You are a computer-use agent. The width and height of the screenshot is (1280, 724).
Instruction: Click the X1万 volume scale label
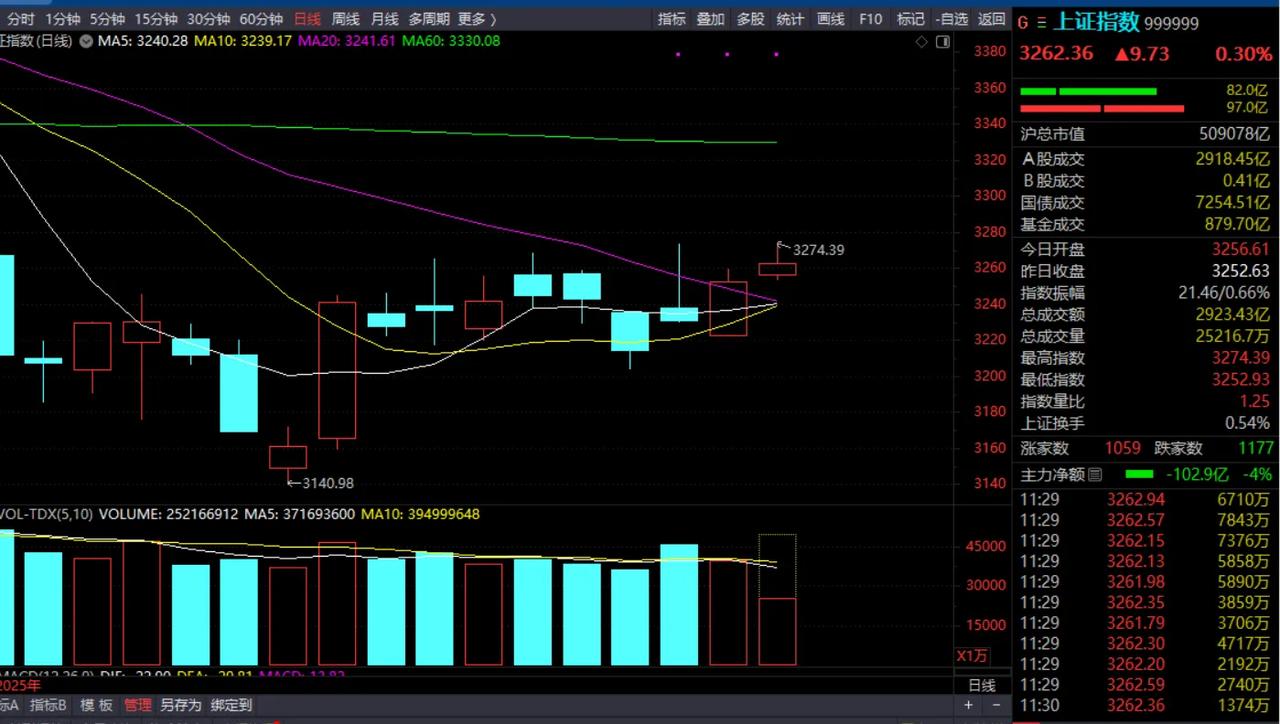point(973,656)
